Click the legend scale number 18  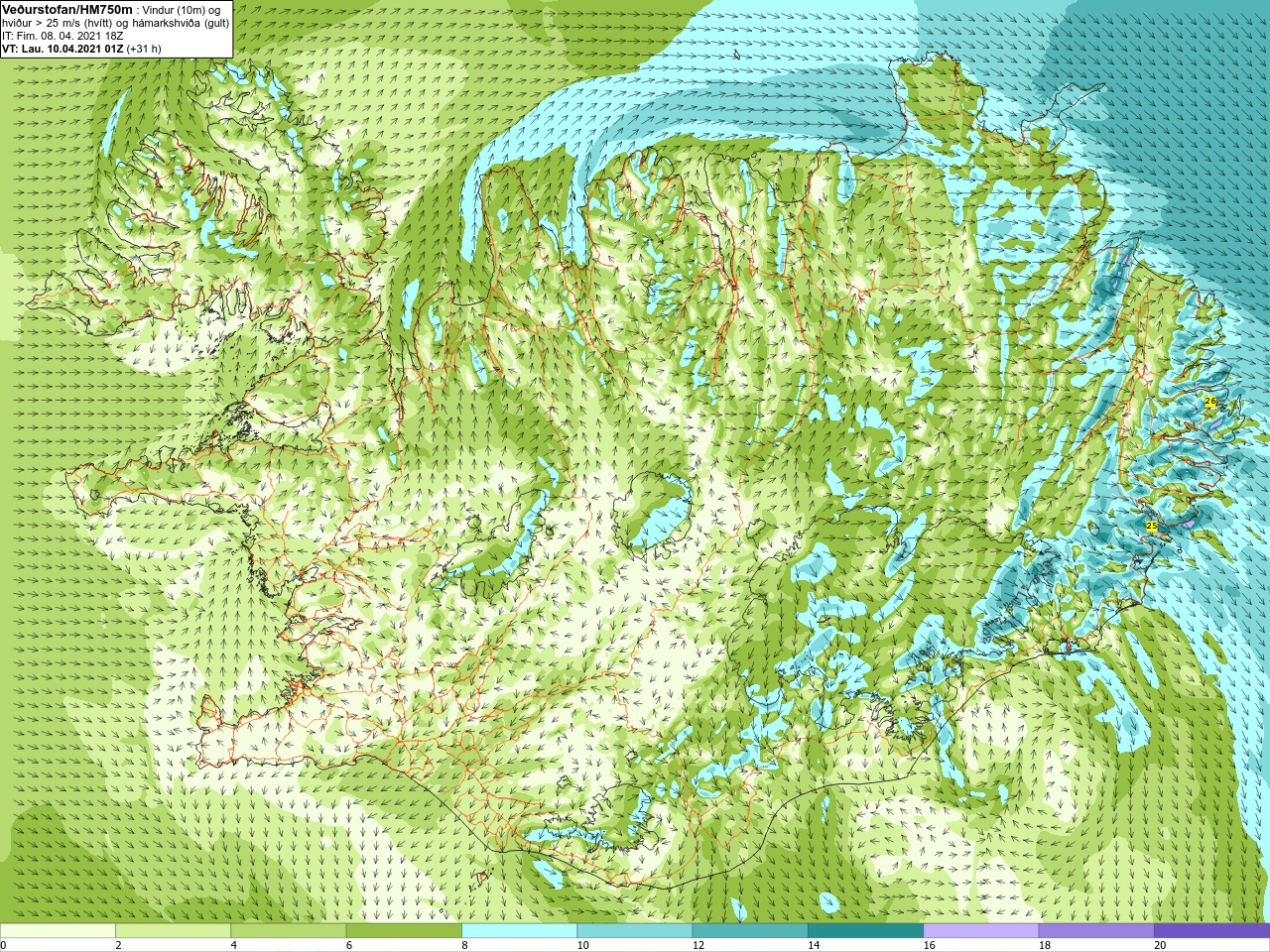1045,945
